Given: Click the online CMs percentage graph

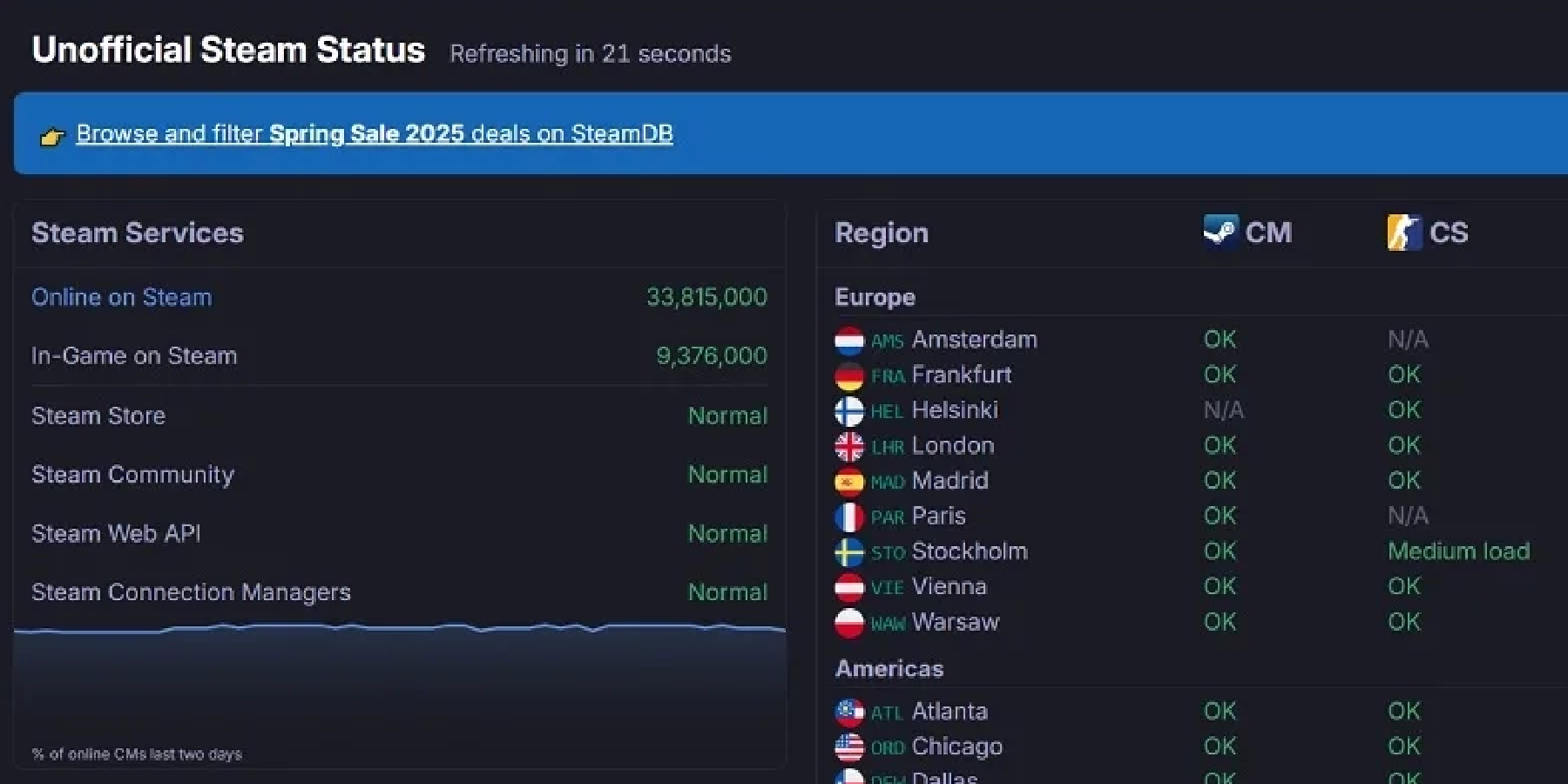Looking at the screenshot, I should 400,688.
